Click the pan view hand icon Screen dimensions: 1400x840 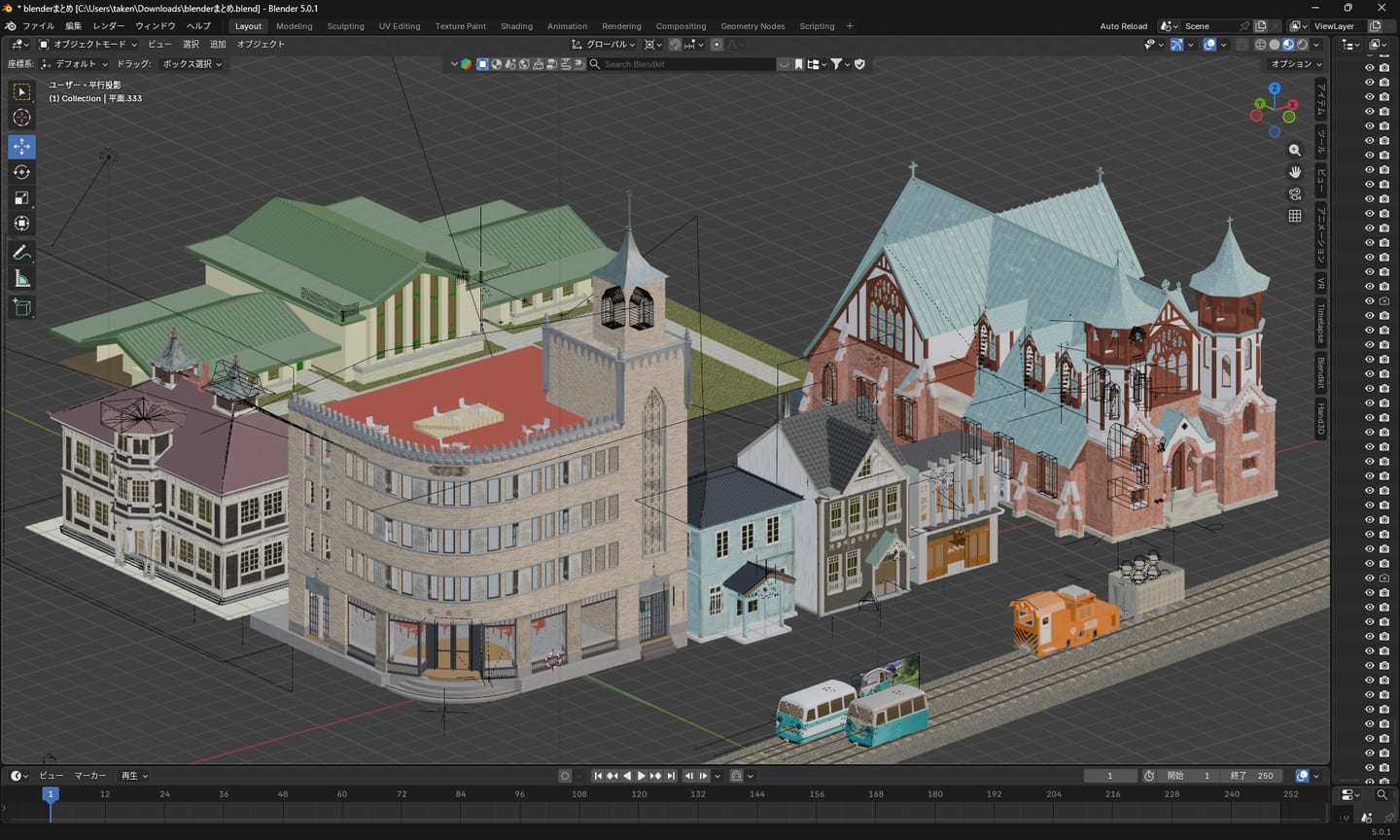point(1295,172)
